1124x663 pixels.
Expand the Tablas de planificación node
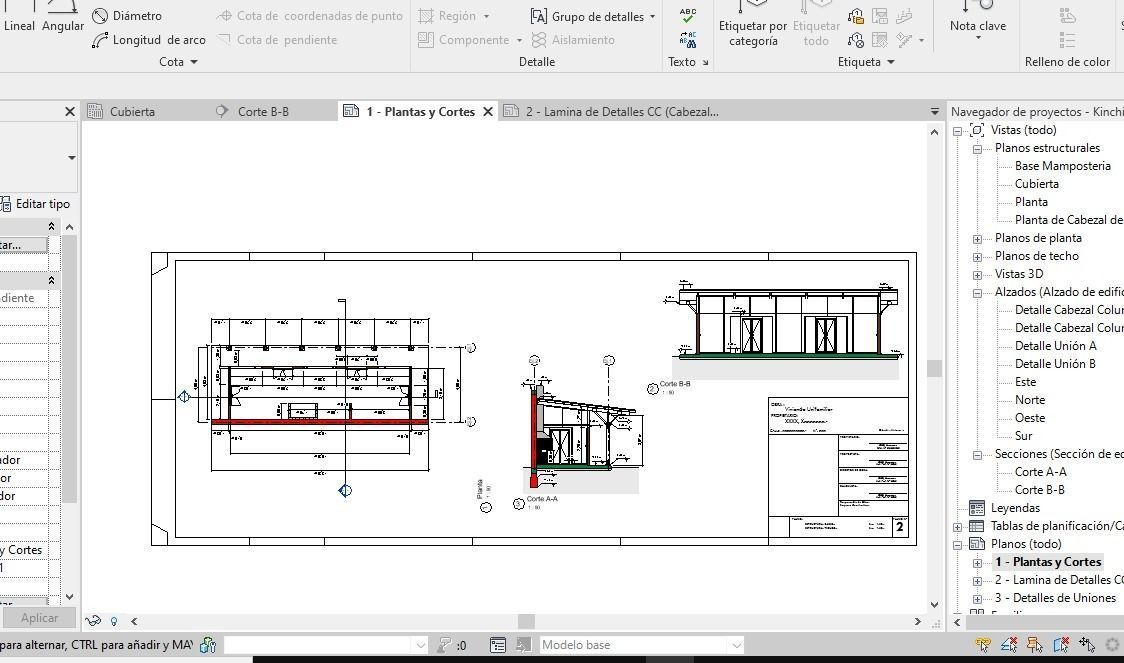957,527
